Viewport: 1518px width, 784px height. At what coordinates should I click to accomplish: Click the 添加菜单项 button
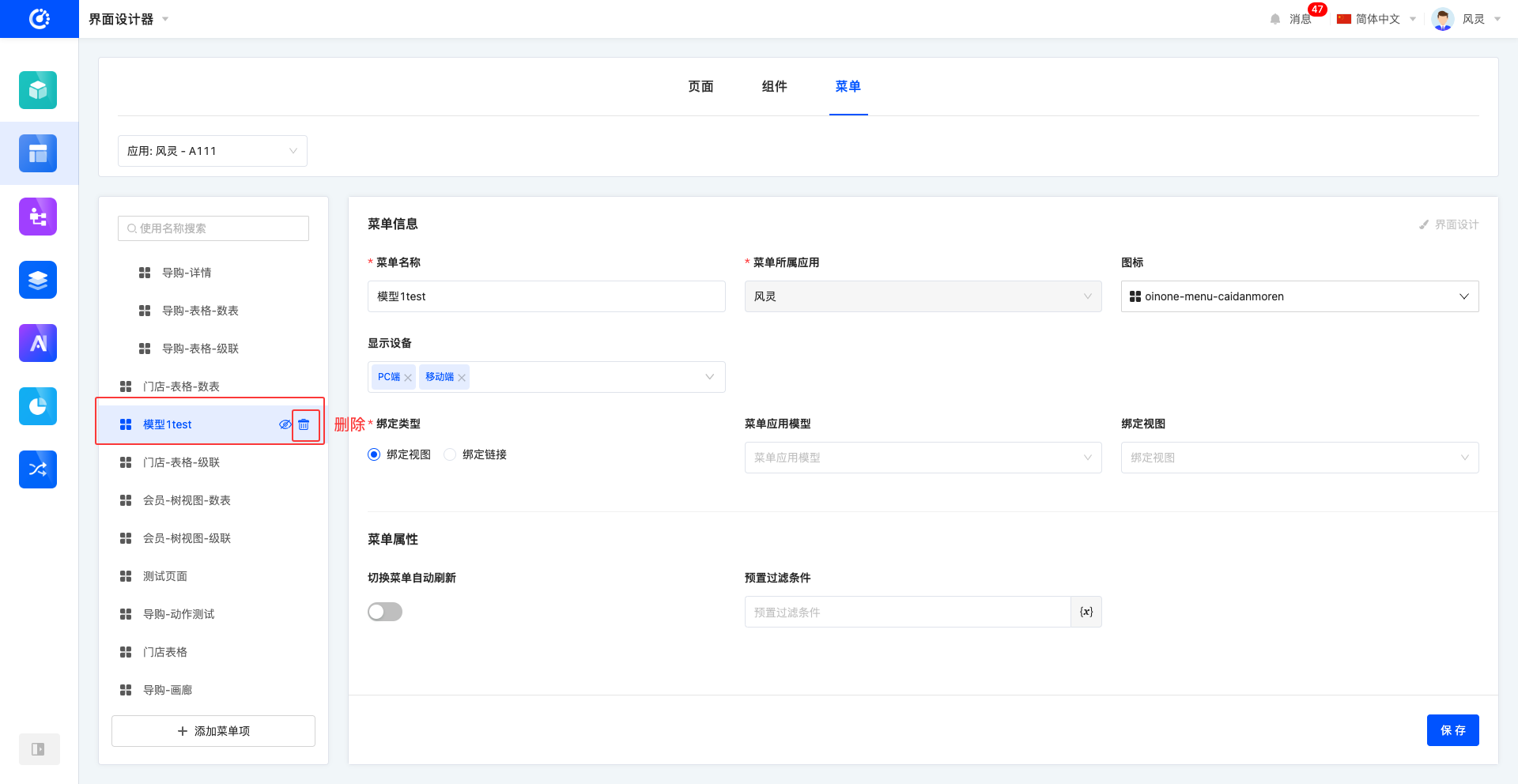click(213, 731)
